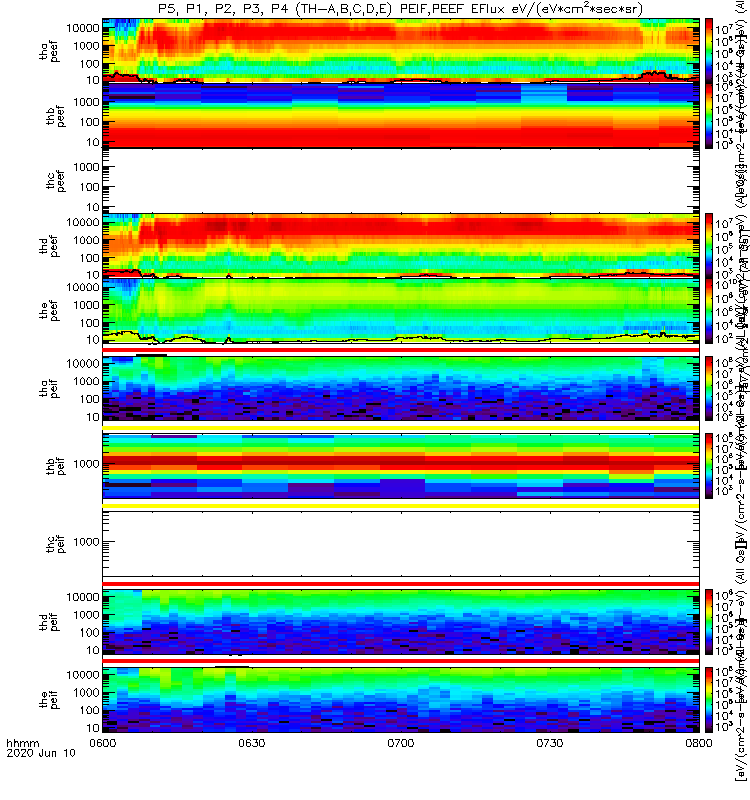The height and width of the screenshot is (800, 750).
Task: Click the 10^10 label on the peef colorbar
Action: (x=724, y=284)
